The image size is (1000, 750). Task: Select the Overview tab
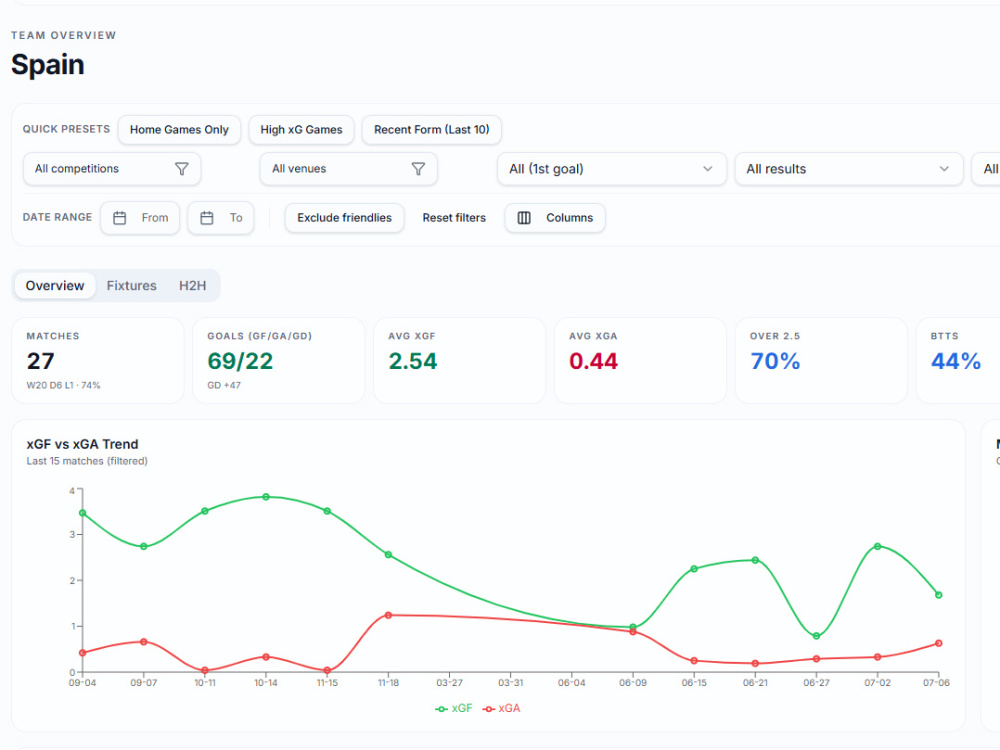[55, 286]
